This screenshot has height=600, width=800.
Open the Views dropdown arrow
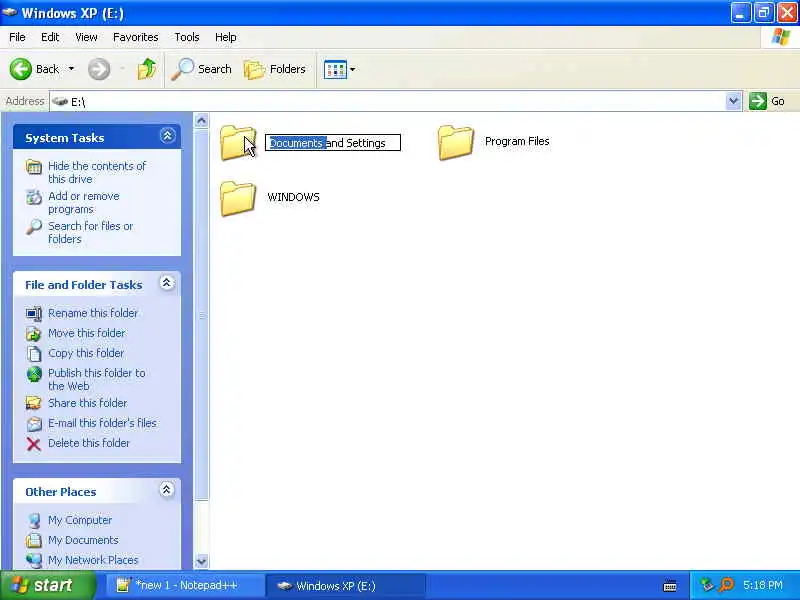click(353, 69)
